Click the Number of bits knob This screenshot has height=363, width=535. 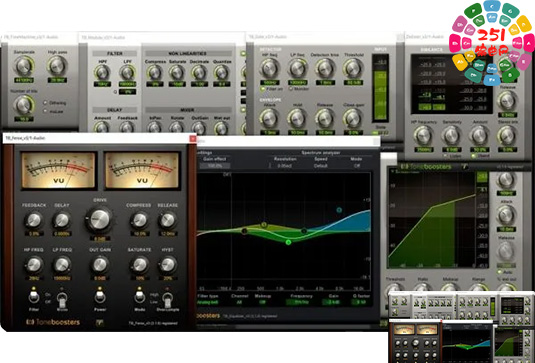pyautogui.click(x=24, y=105)
